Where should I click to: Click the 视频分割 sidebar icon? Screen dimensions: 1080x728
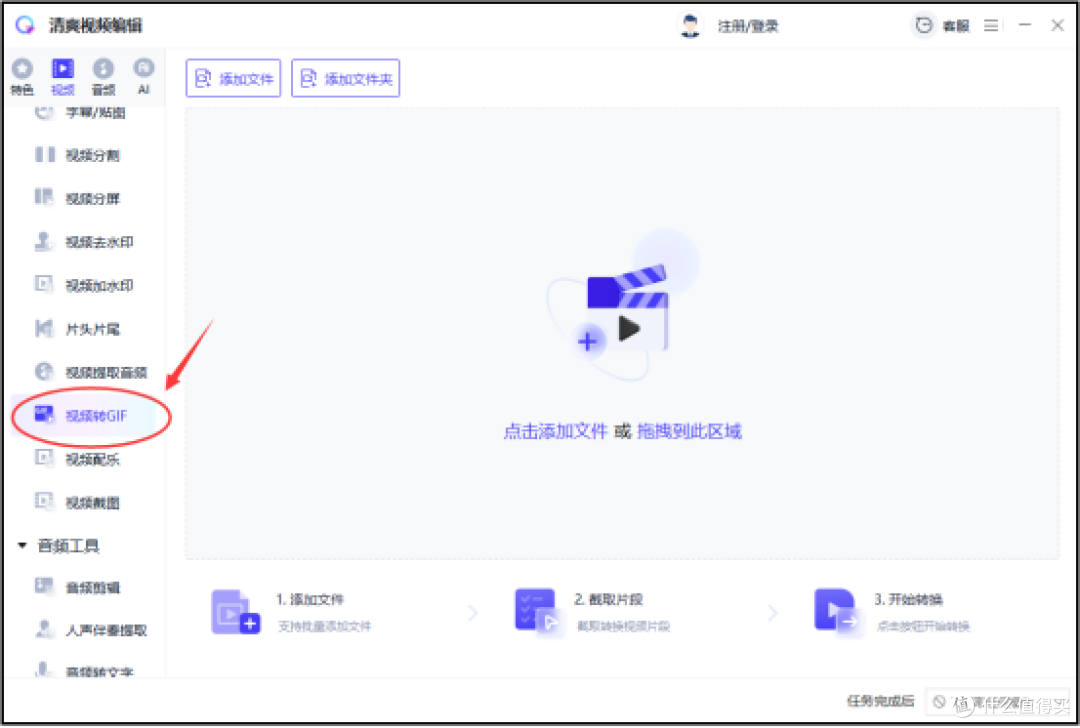tap(45, 154)
